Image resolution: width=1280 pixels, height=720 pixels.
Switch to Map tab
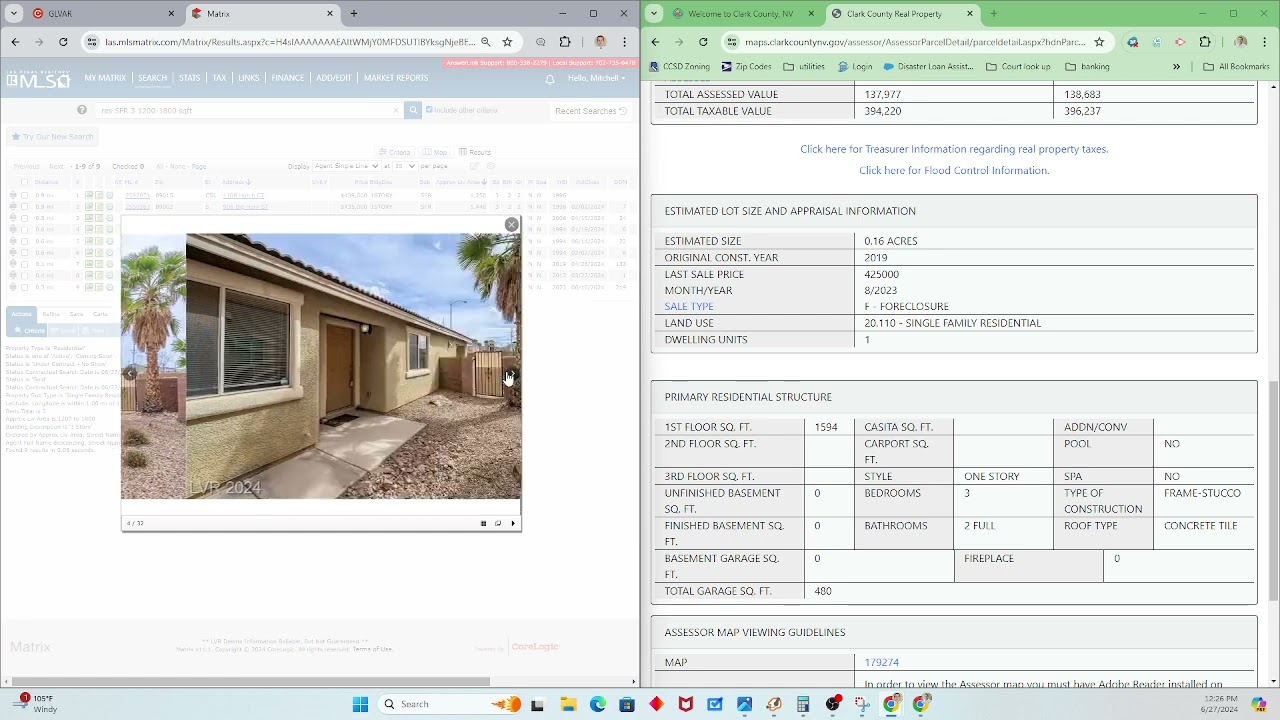tap(436, 152)
